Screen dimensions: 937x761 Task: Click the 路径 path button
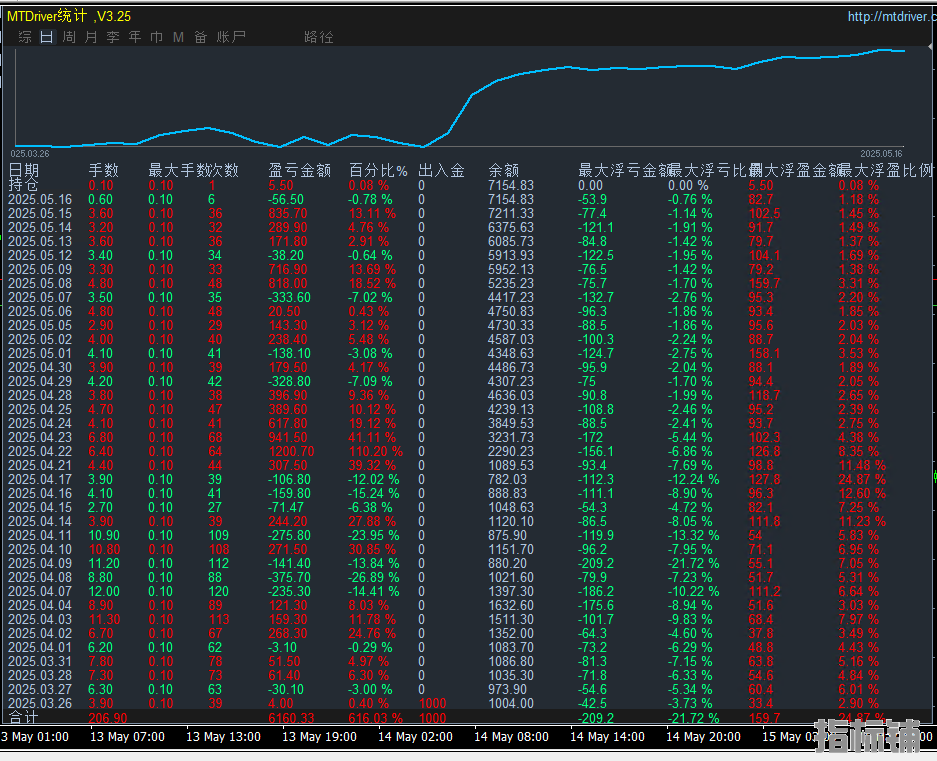319,37
